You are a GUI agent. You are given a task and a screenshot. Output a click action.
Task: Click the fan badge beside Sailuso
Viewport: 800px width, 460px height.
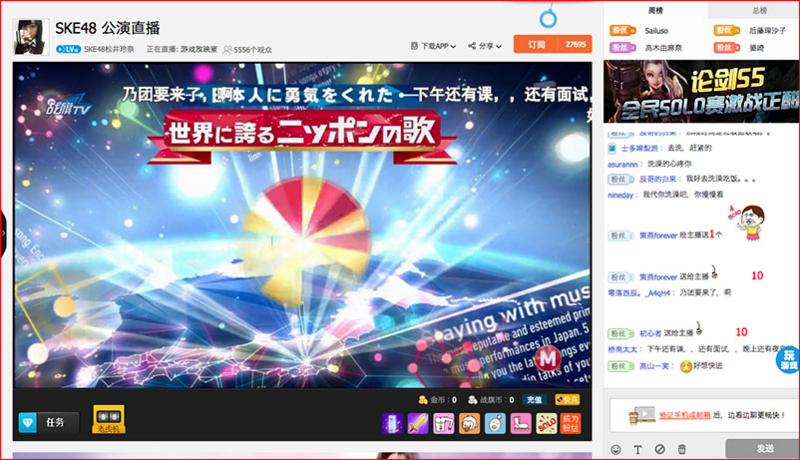click(x=622, y=31)
